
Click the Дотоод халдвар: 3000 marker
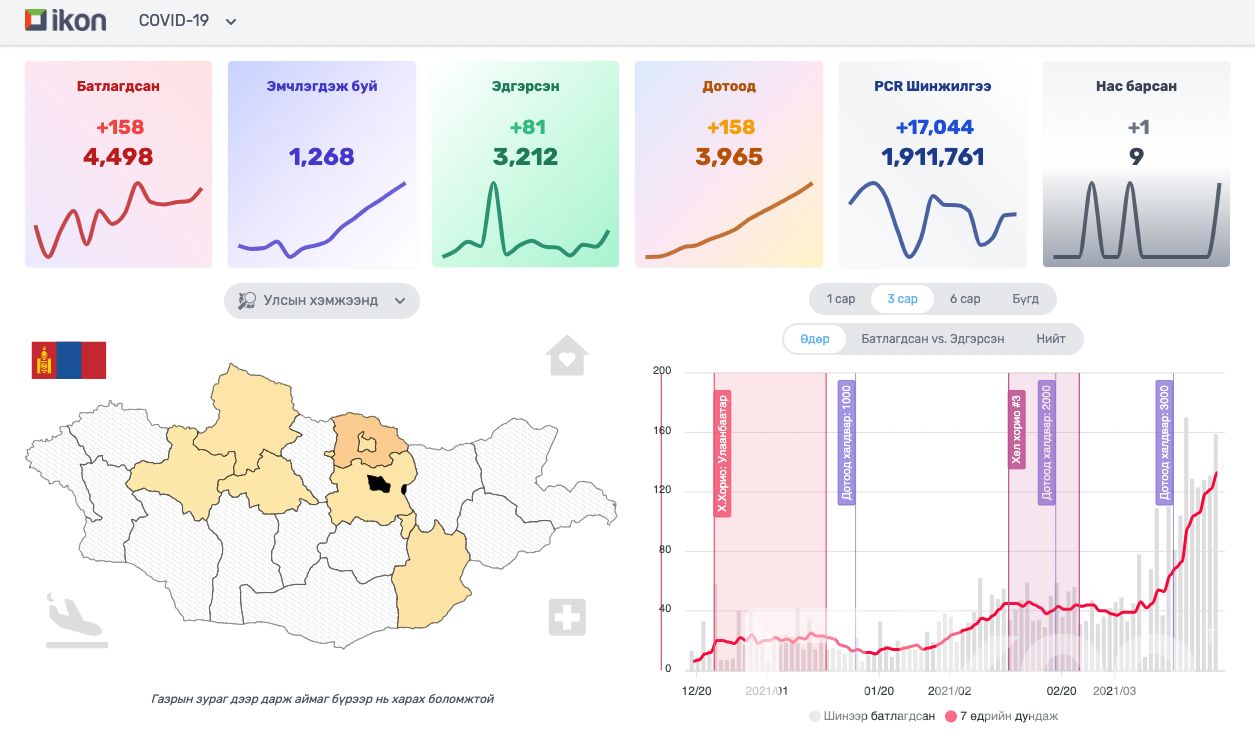coord(1163,441)
